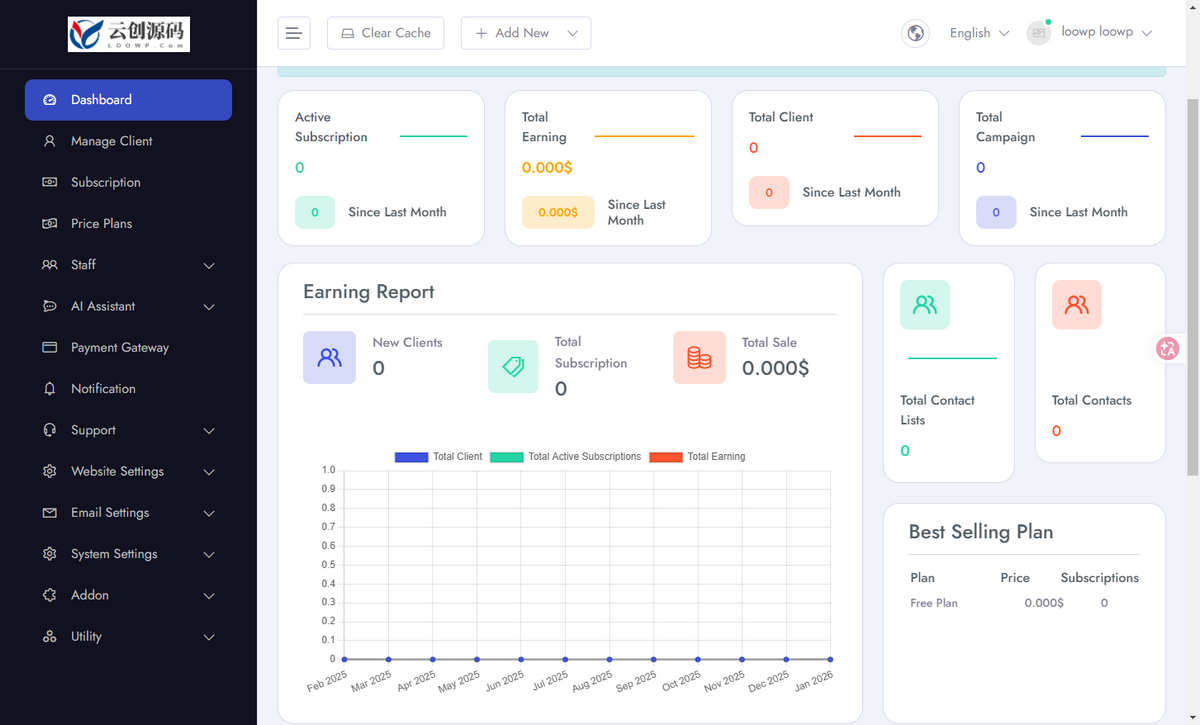Click the pink floating translate icon
The width and height of the screenshot is (1200, 725).
tap(1167, 349)
